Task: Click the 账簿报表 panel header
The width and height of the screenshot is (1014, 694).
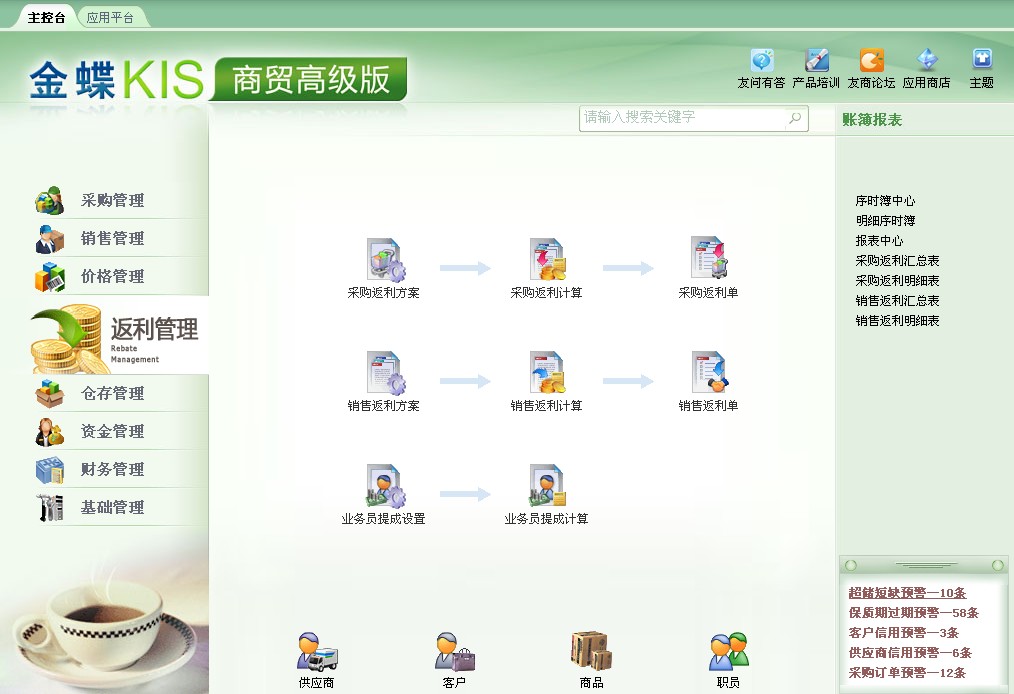Action: point(872,120)
